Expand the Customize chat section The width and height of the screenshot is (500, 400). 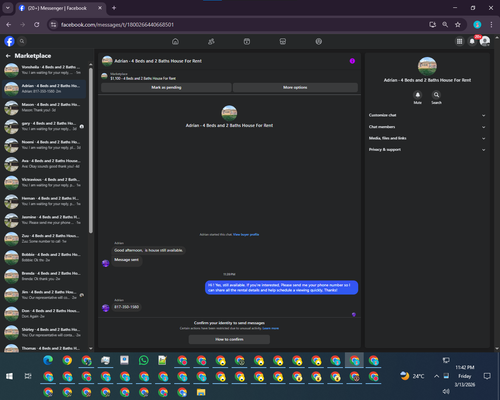tap(427, 115)
